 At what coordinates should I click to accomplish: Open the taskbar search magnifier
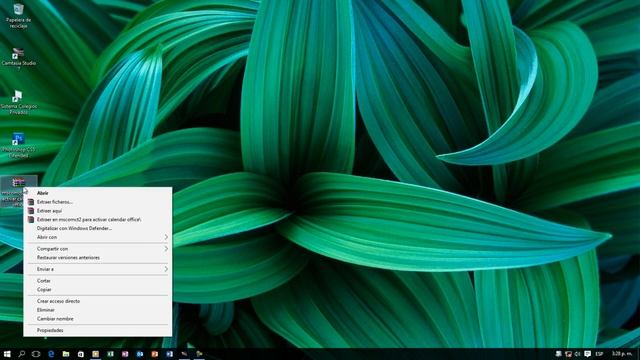click(22, 354)
